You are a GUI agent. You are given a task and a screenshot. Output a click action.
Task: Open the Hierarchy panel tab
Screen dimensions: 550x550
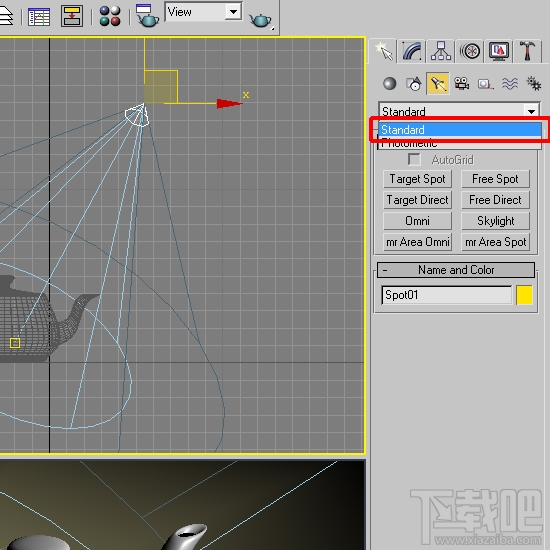click(441, 51)
